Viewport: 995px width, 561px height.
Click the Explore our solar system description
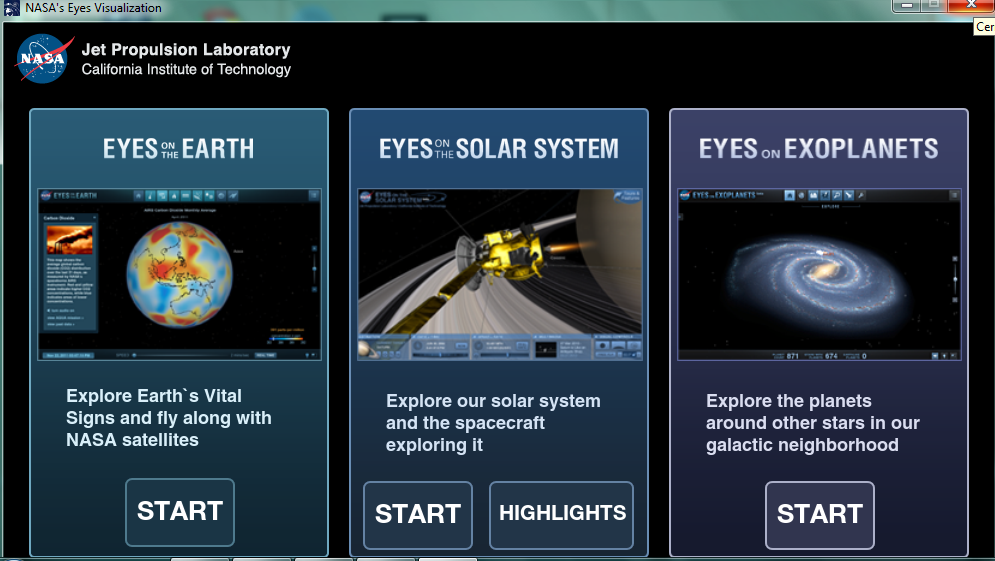pyautogui.click(x=493, y=423)
